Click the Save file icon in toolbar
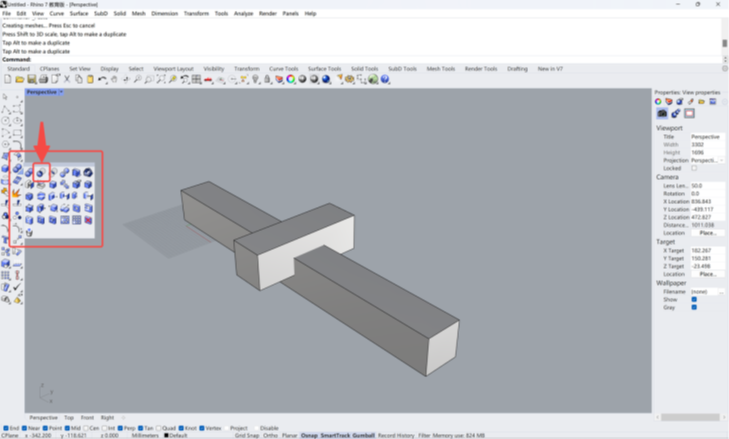This screenshot has height=439, width=729. 32,79
